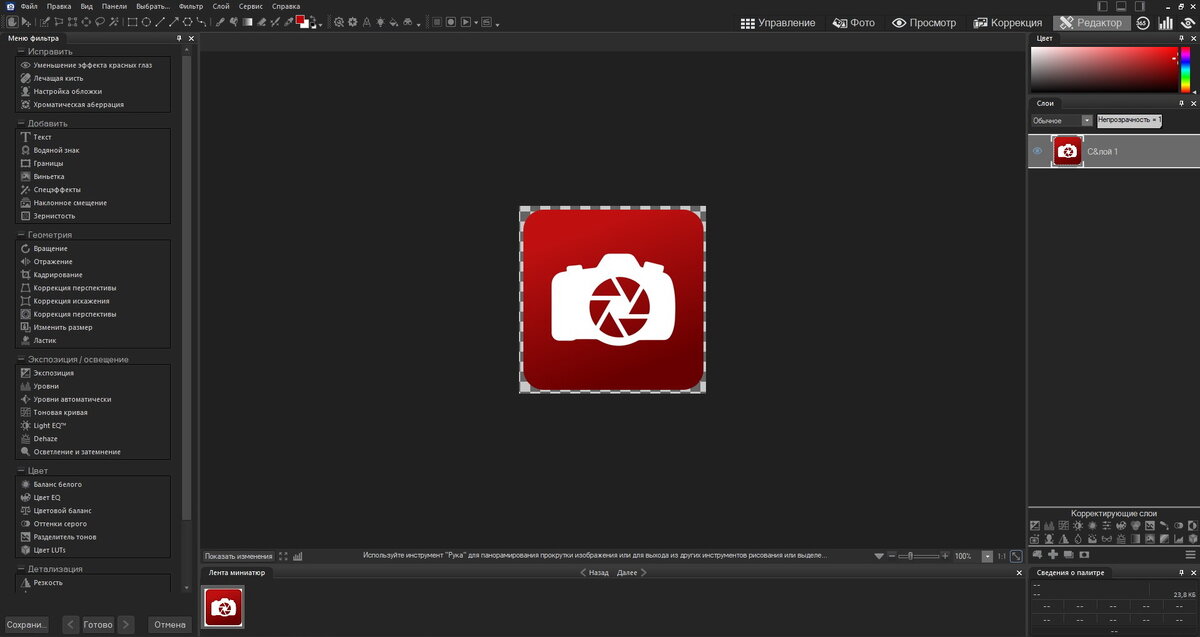The width and height of the screenshot is (1200, 637).
Task: Collapse the Экспозиция / освещение group
Action: coord(21,359)
